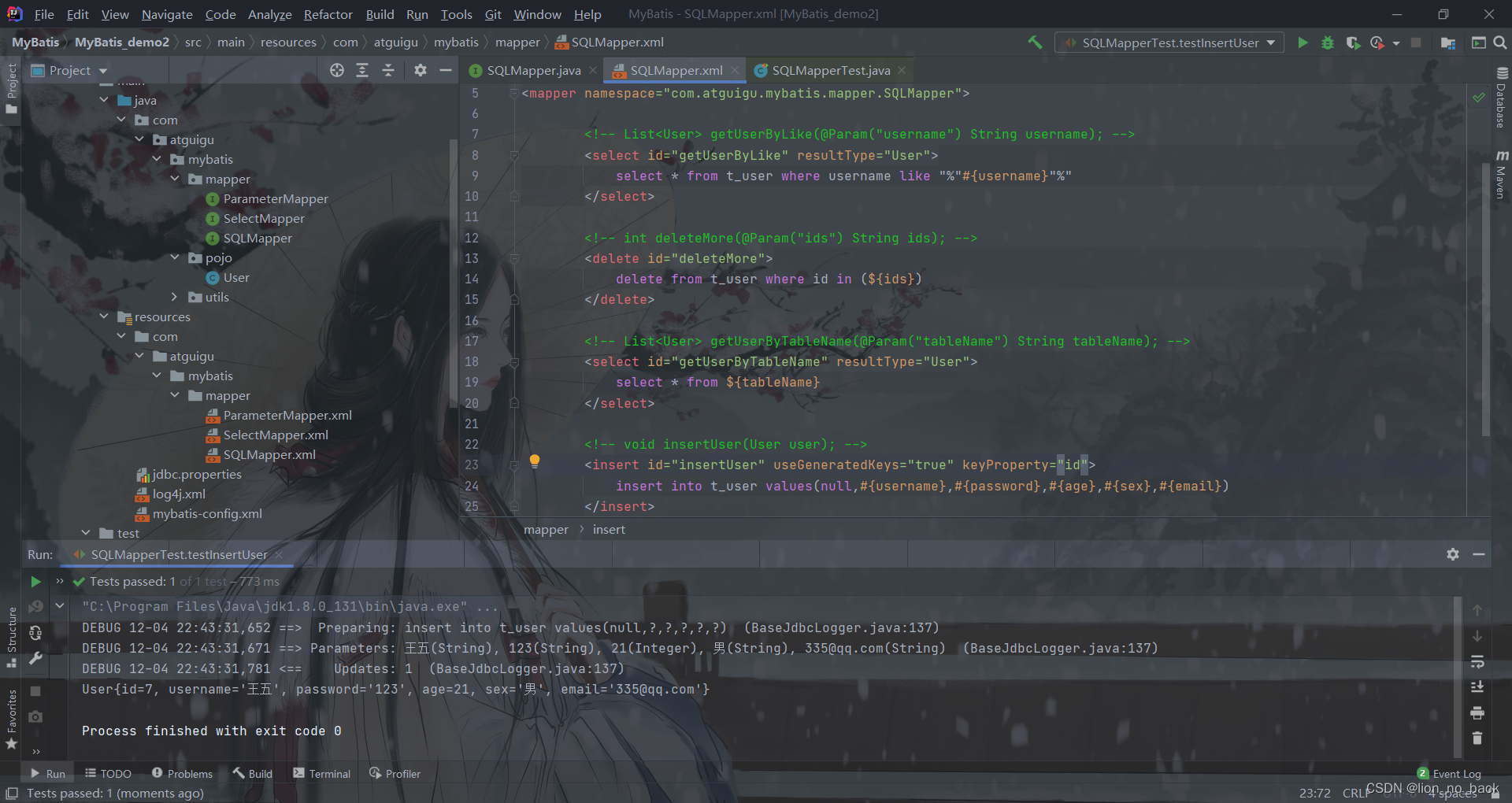Open the File menu
Image resolution: width=1512 pixels, height=803 pixels.
tap(45, 14)
